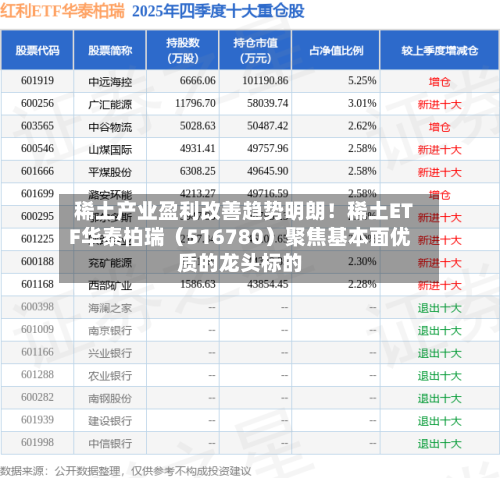Select the share count 11796.70

tap(195, 103)
